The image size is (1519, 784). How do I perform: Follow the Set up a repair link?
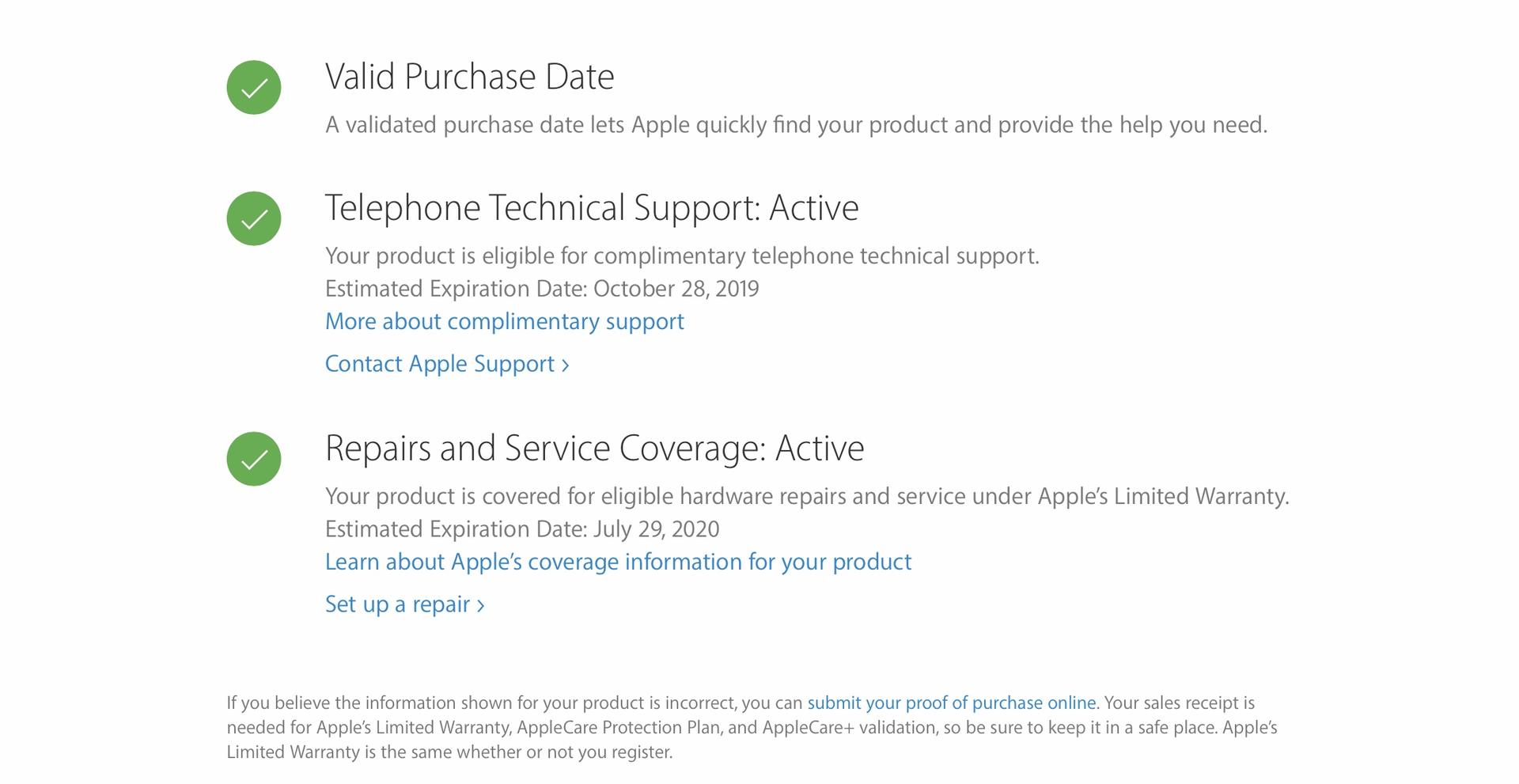pos(404,604)
